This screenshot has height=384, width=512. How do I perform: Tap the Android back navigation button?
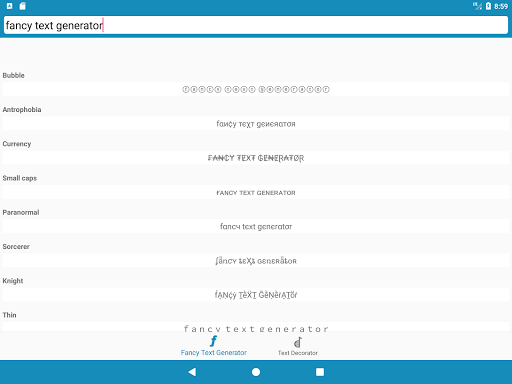click(x=192, y=372)
